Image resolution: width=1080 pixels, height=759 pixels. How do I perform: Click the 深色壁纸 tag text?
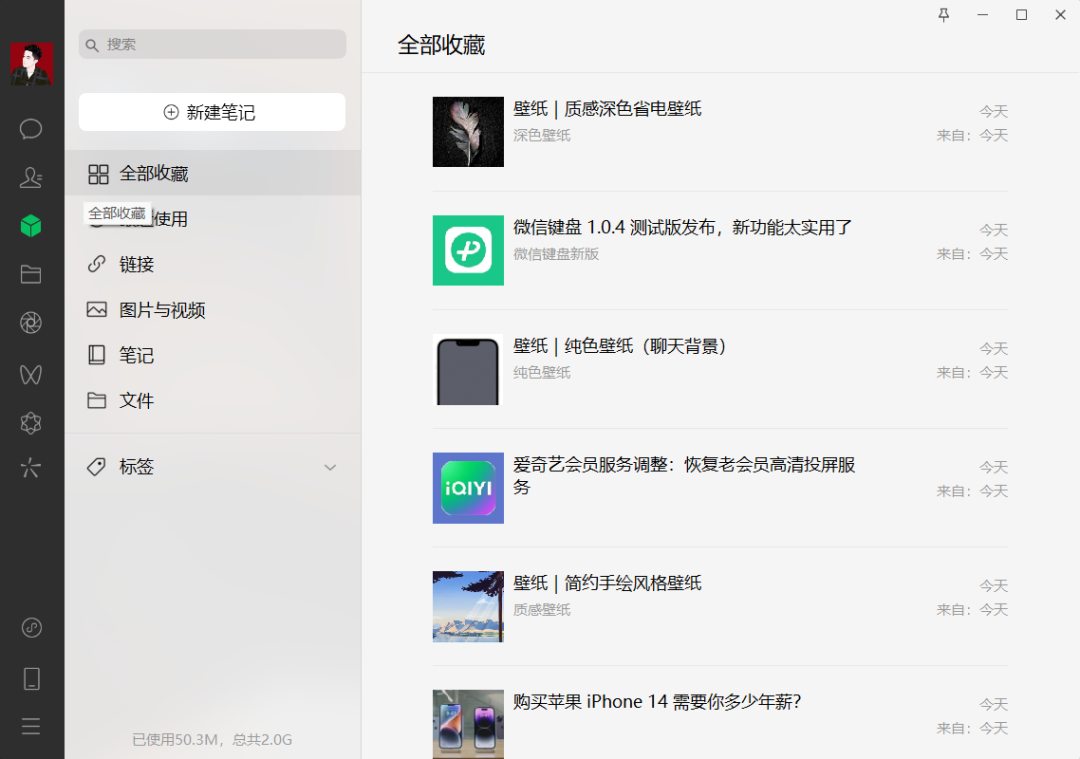(x=542, y=135)
